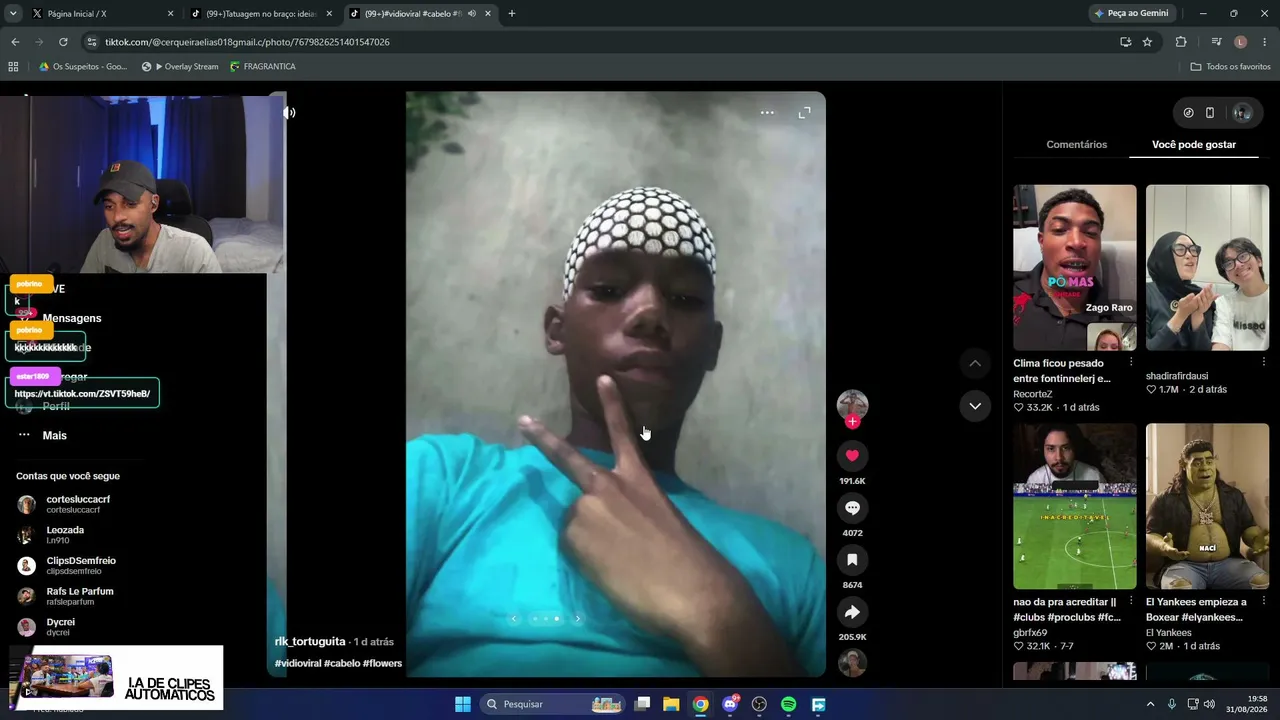Show hidden system tray icons

coord(1150,704)
